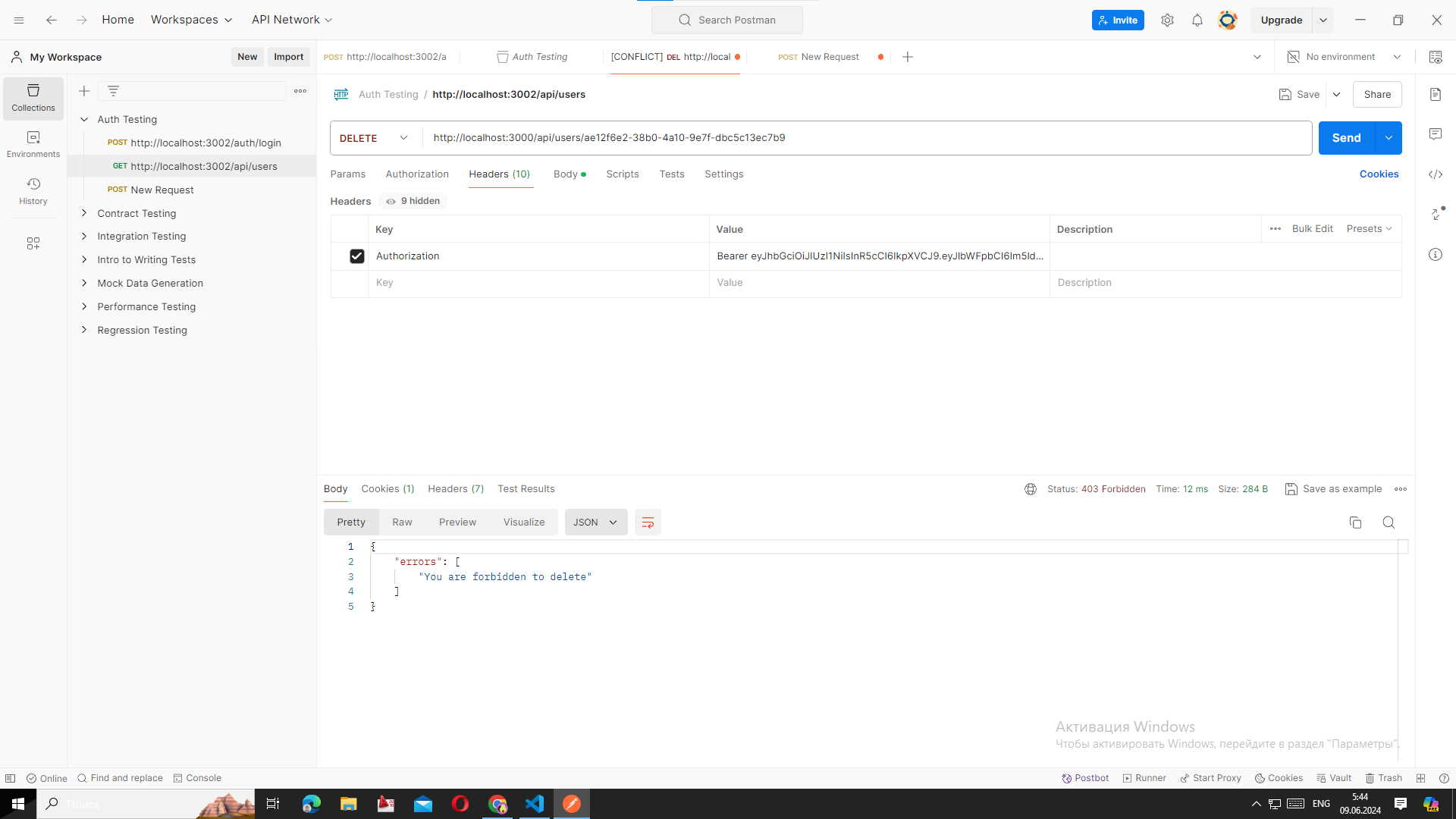Show the 9 hidden headers

[413, 201]
